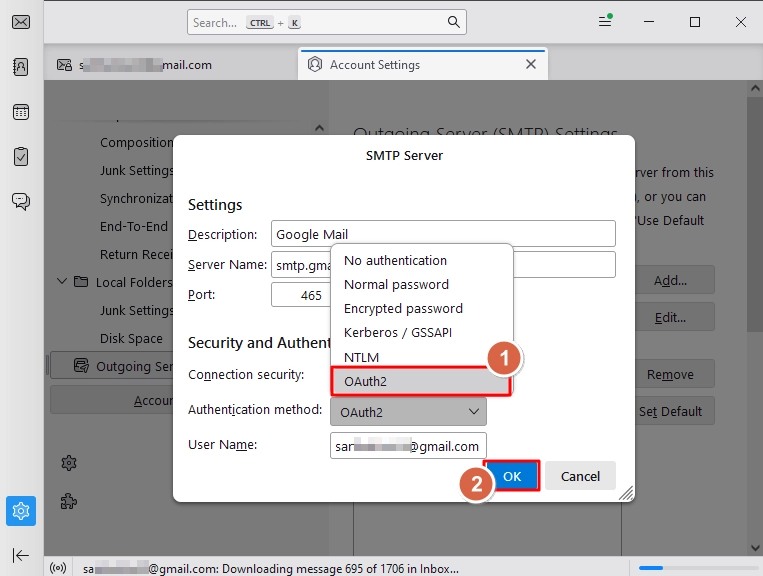This screenshot has width=763, height=576.
Task: Choose OAuth2 from authentication list
Action: pos(421,381)
